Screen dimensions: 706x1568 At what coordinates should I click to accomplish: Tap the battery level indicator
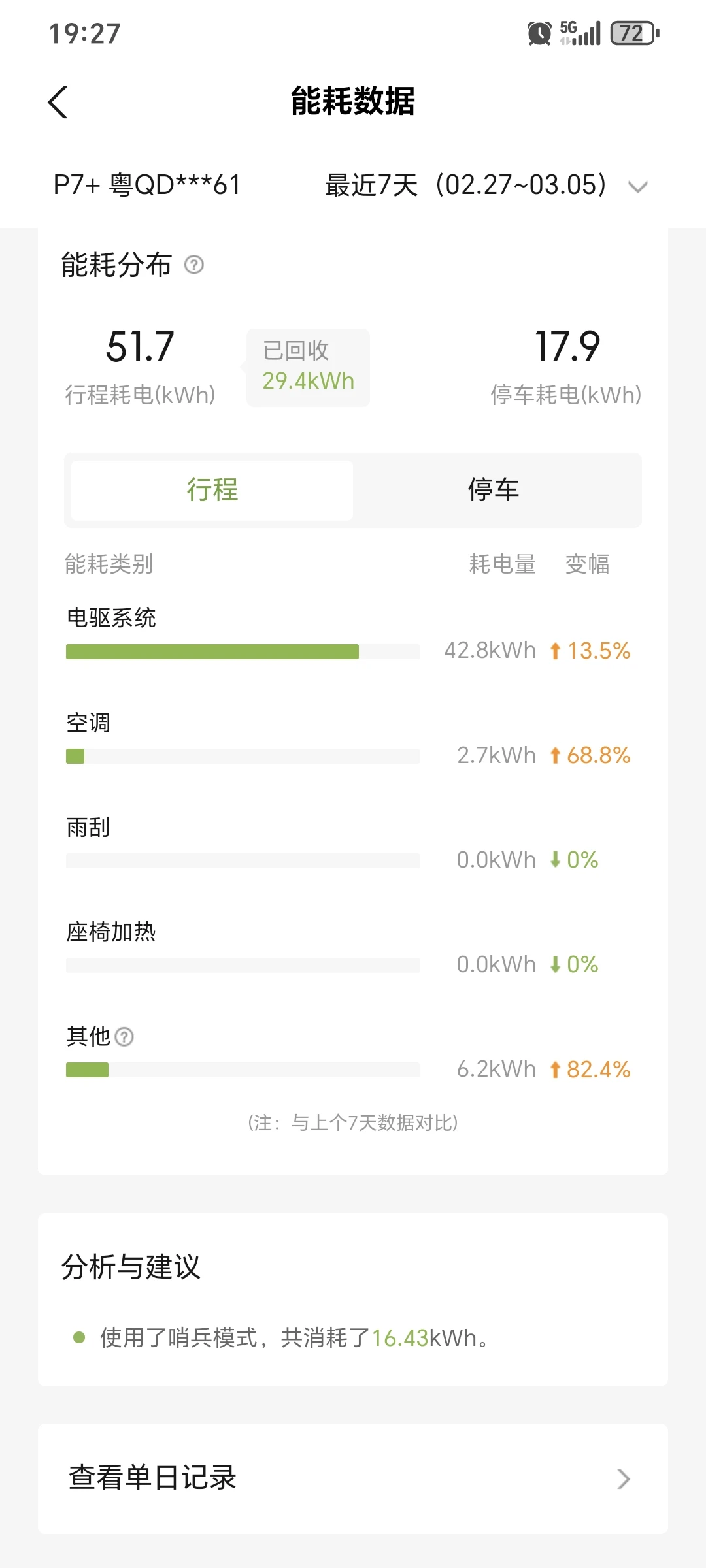click(x=634, y=33)
